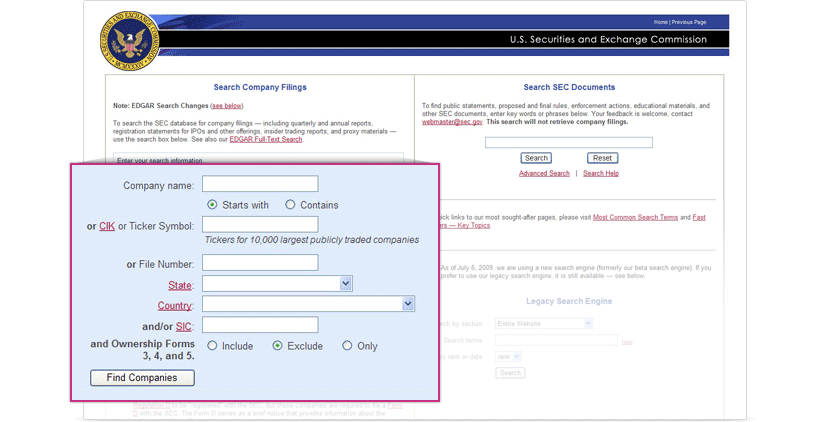830x422 pixels.
Task: Click the Search button under SEC Documents
Action: tap(536, 158)
